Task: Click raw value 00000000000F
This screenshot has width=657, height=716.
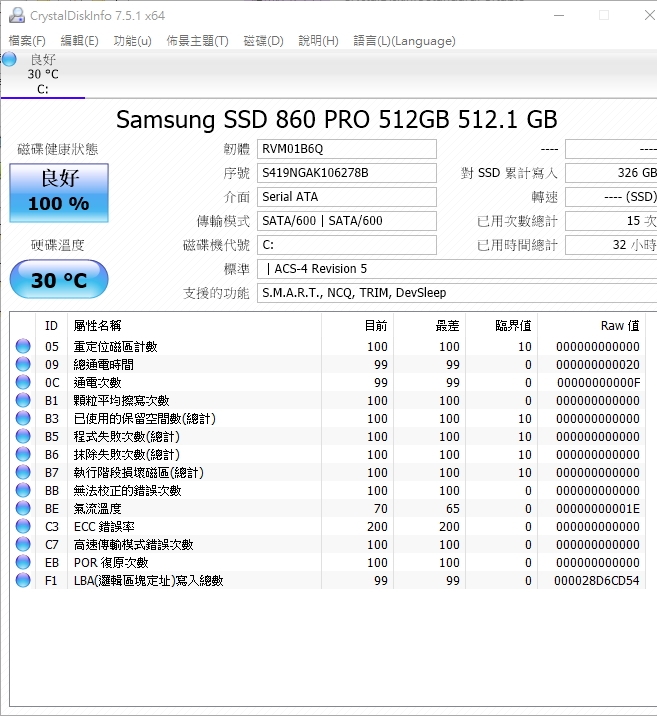Action: pos(598,383)
